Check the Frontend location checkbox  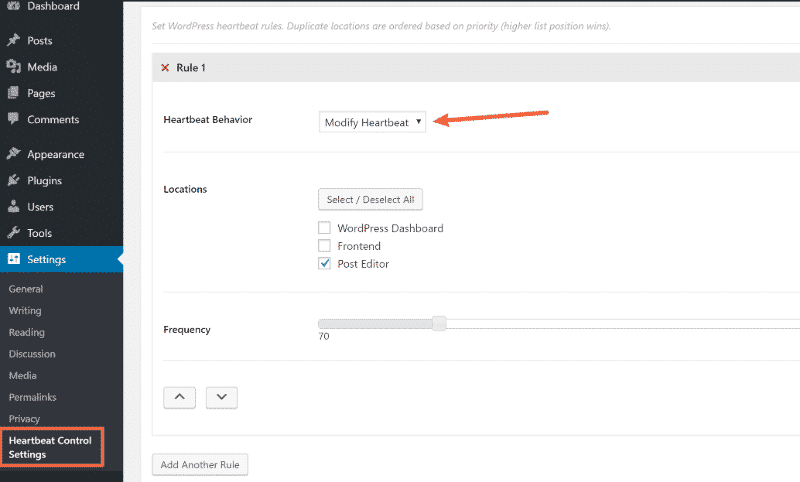click(324, 246)
